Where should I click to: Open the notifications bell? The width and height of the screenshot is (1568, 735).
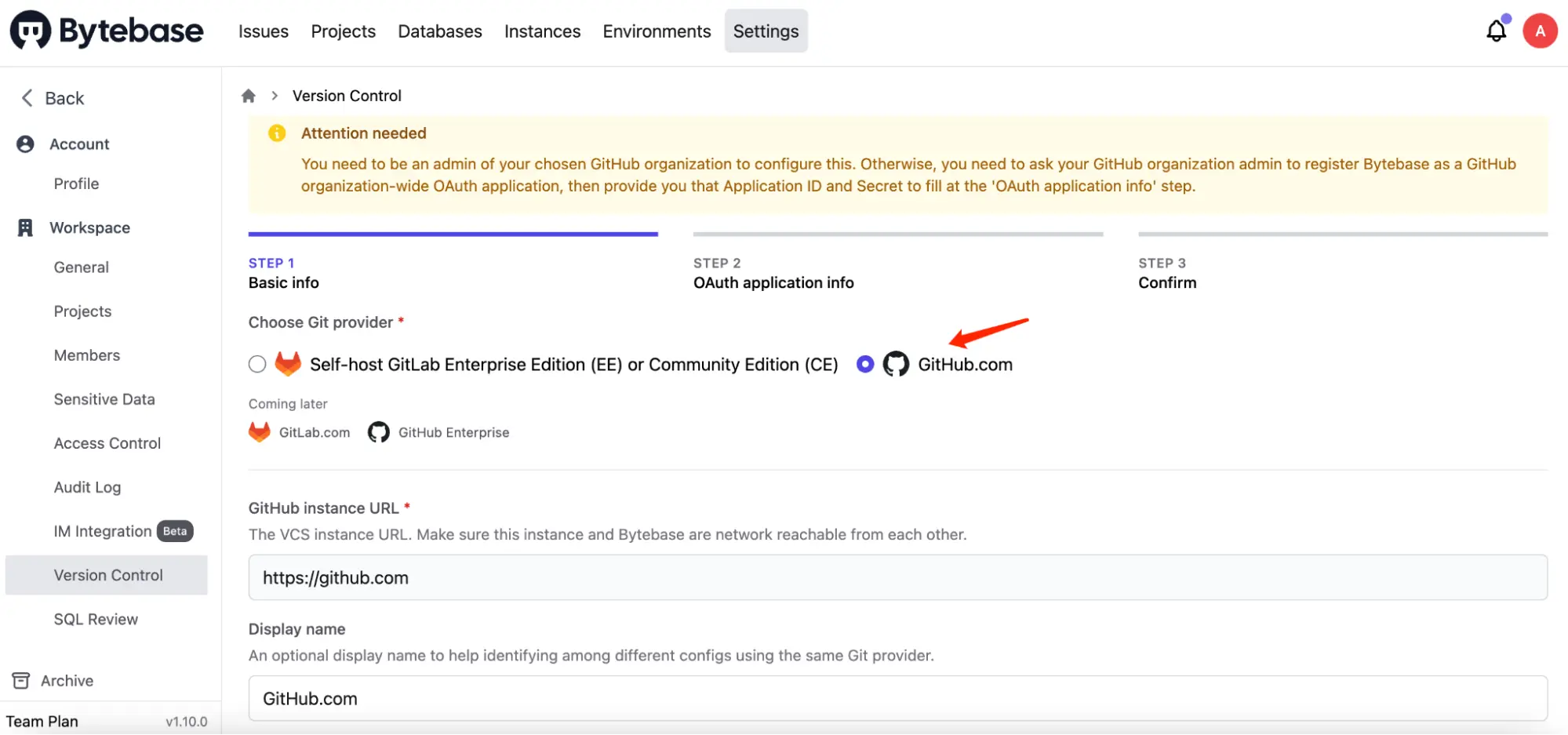point(1497,30)
